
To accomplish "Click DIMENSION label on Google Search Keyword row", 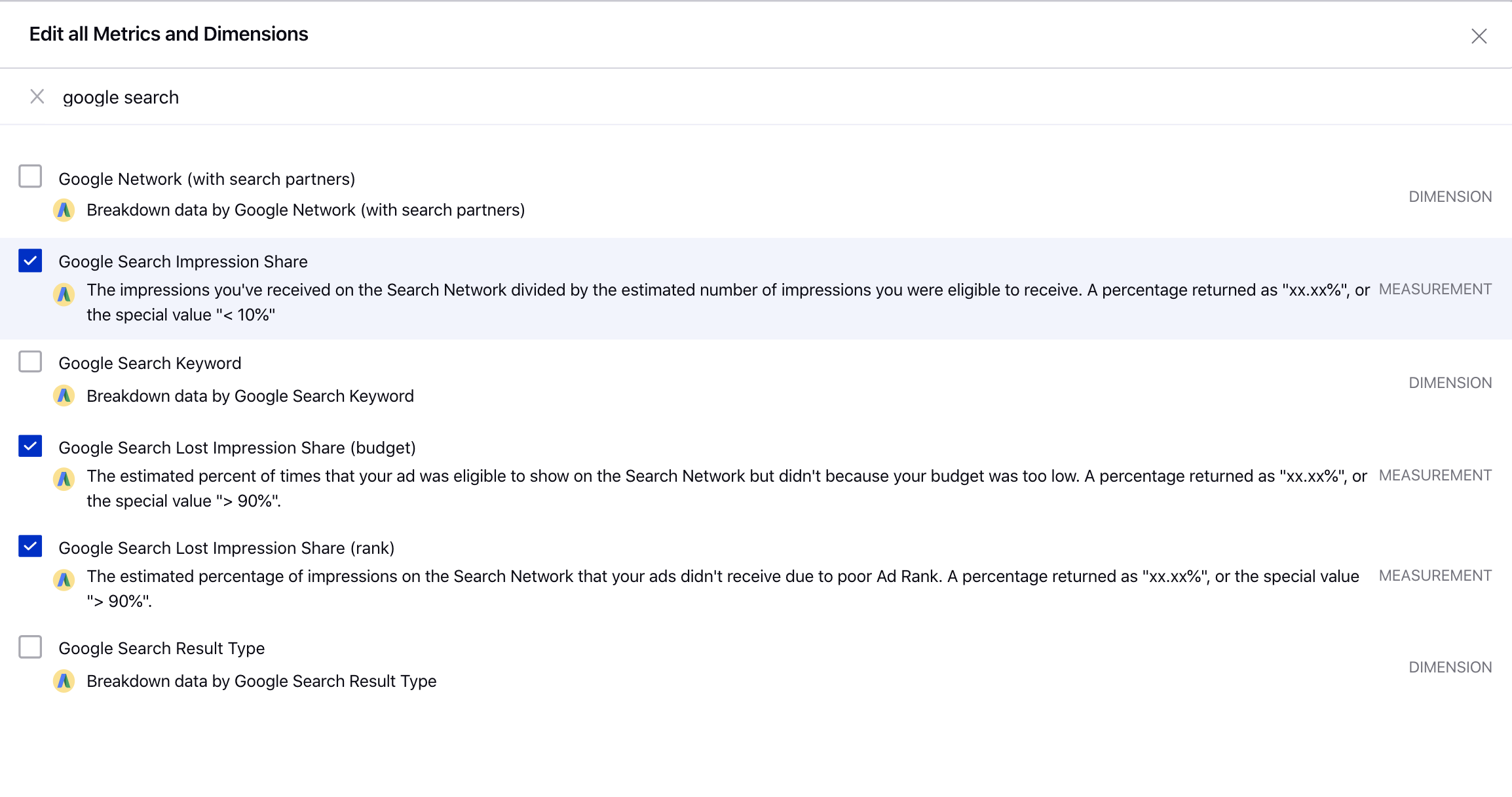I will [x=1450, y=383].
